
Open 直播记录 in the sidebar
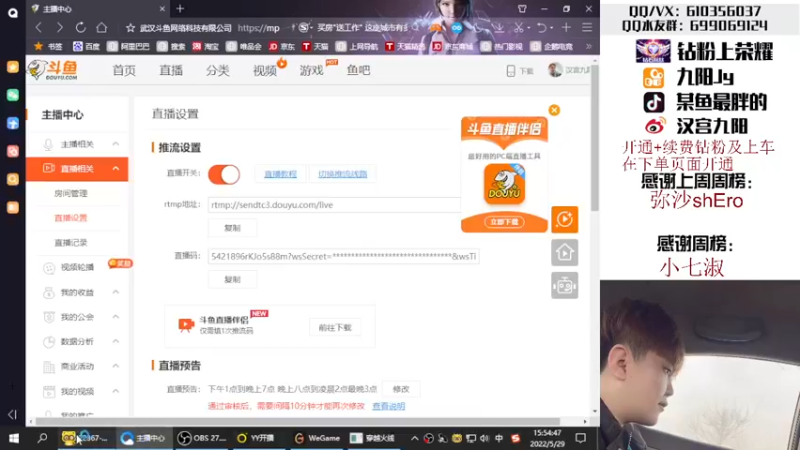(71, 242)
